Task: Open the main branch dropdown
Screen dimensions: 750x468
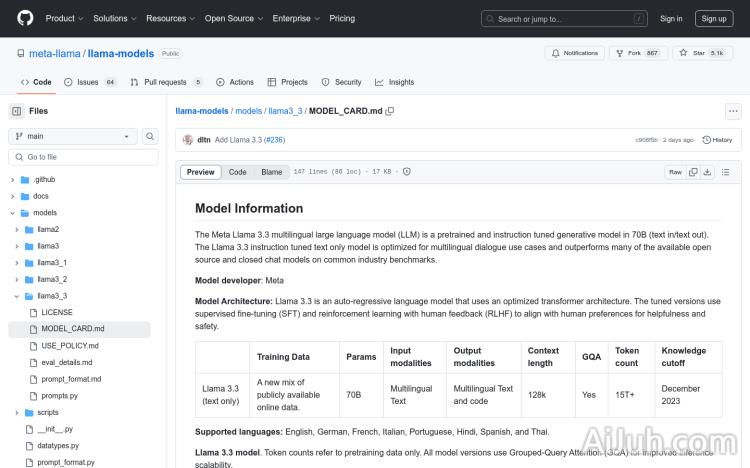Action: tap(73, 136)
